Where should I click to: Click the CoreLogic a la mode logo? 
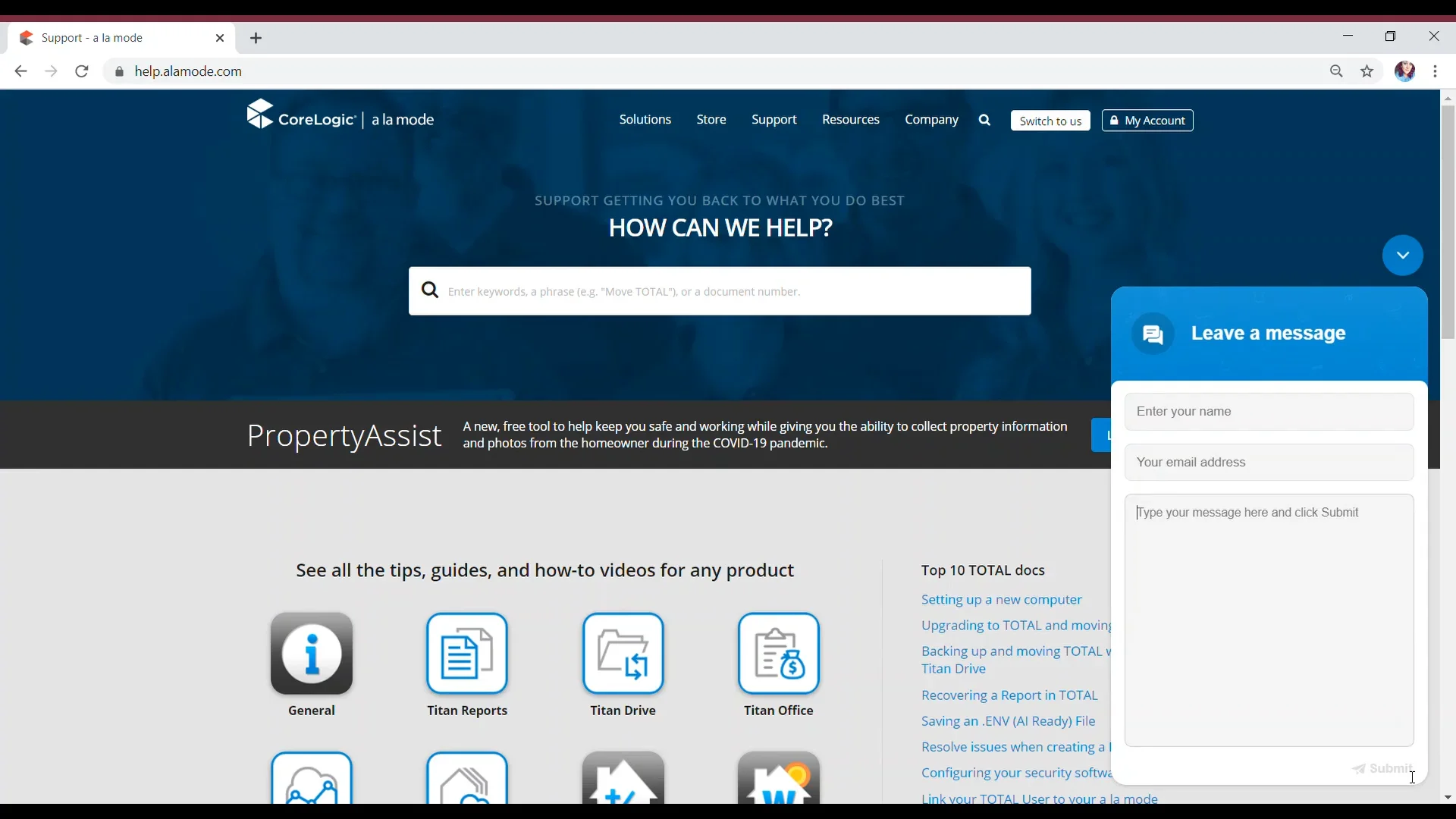pos(340,118)
